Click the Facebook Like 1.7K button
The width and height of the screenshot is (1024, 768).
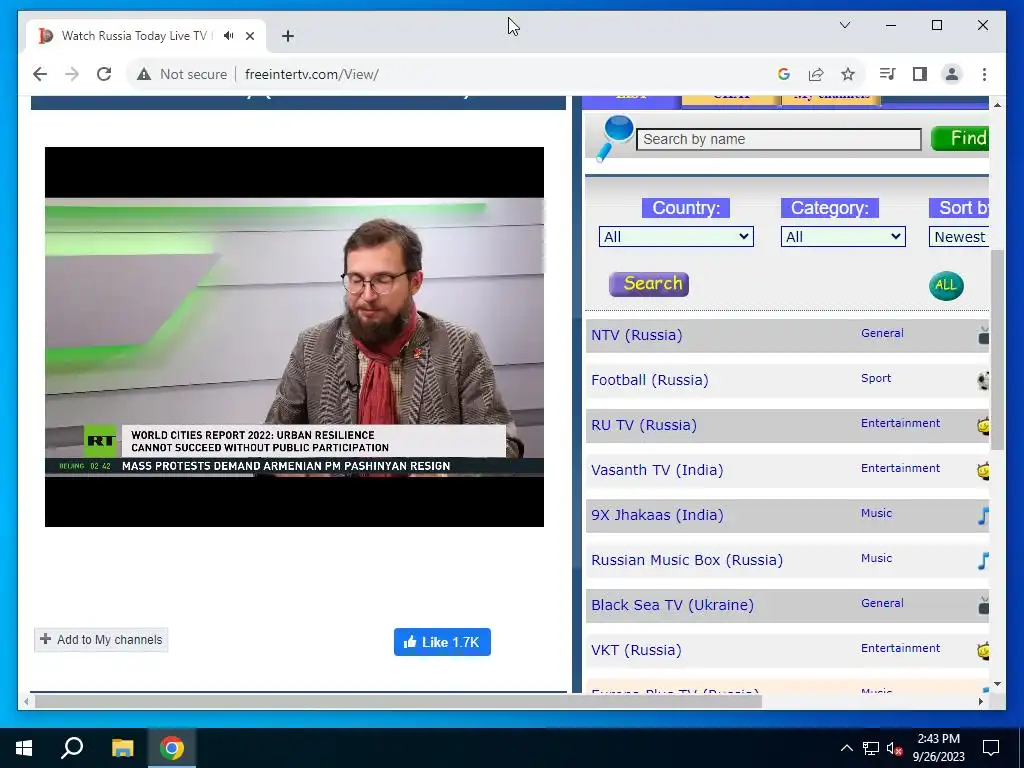(442, 642)
